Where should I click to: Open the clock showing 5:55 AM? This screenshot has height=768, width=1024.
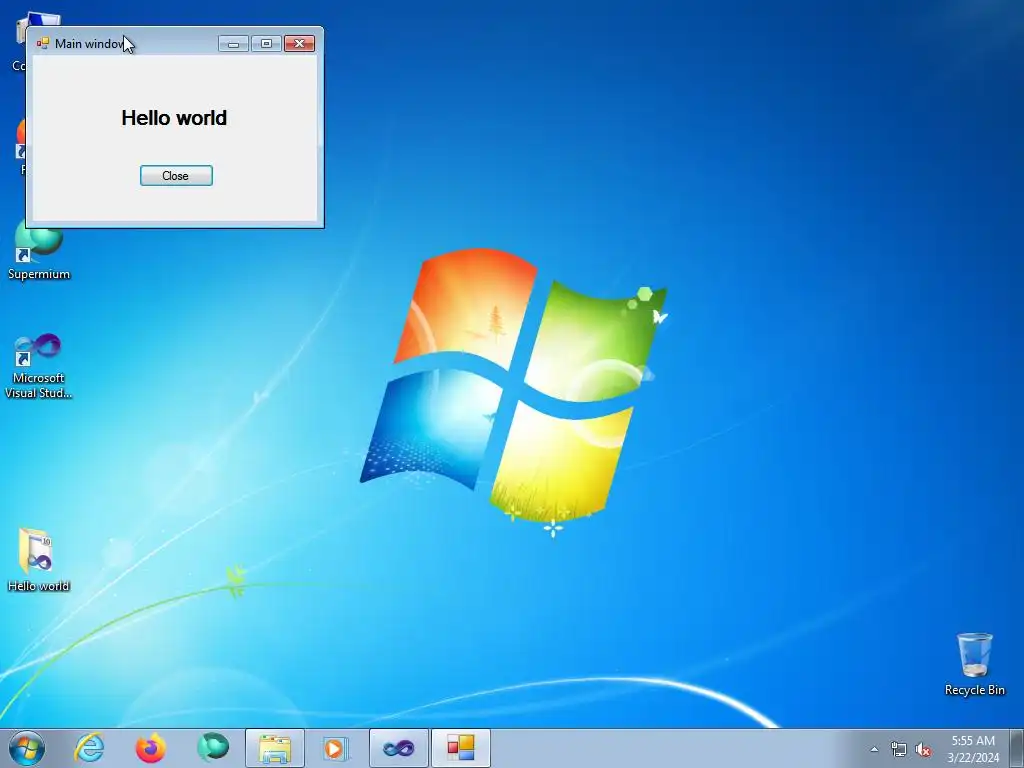point(973,749)
